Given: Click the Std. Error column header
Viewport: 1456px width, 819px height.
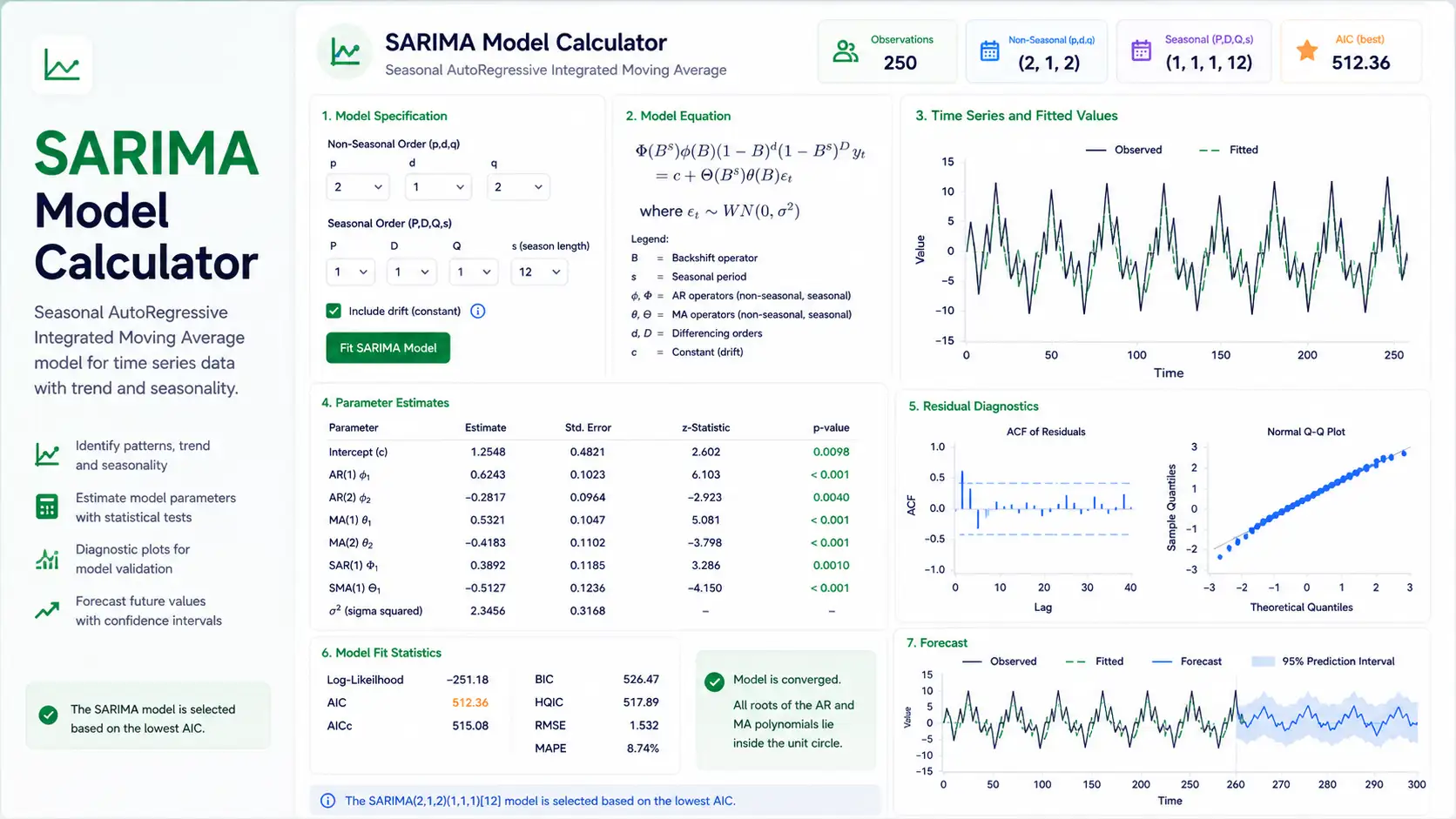Looking at the screenshot, I should (588, 427).
